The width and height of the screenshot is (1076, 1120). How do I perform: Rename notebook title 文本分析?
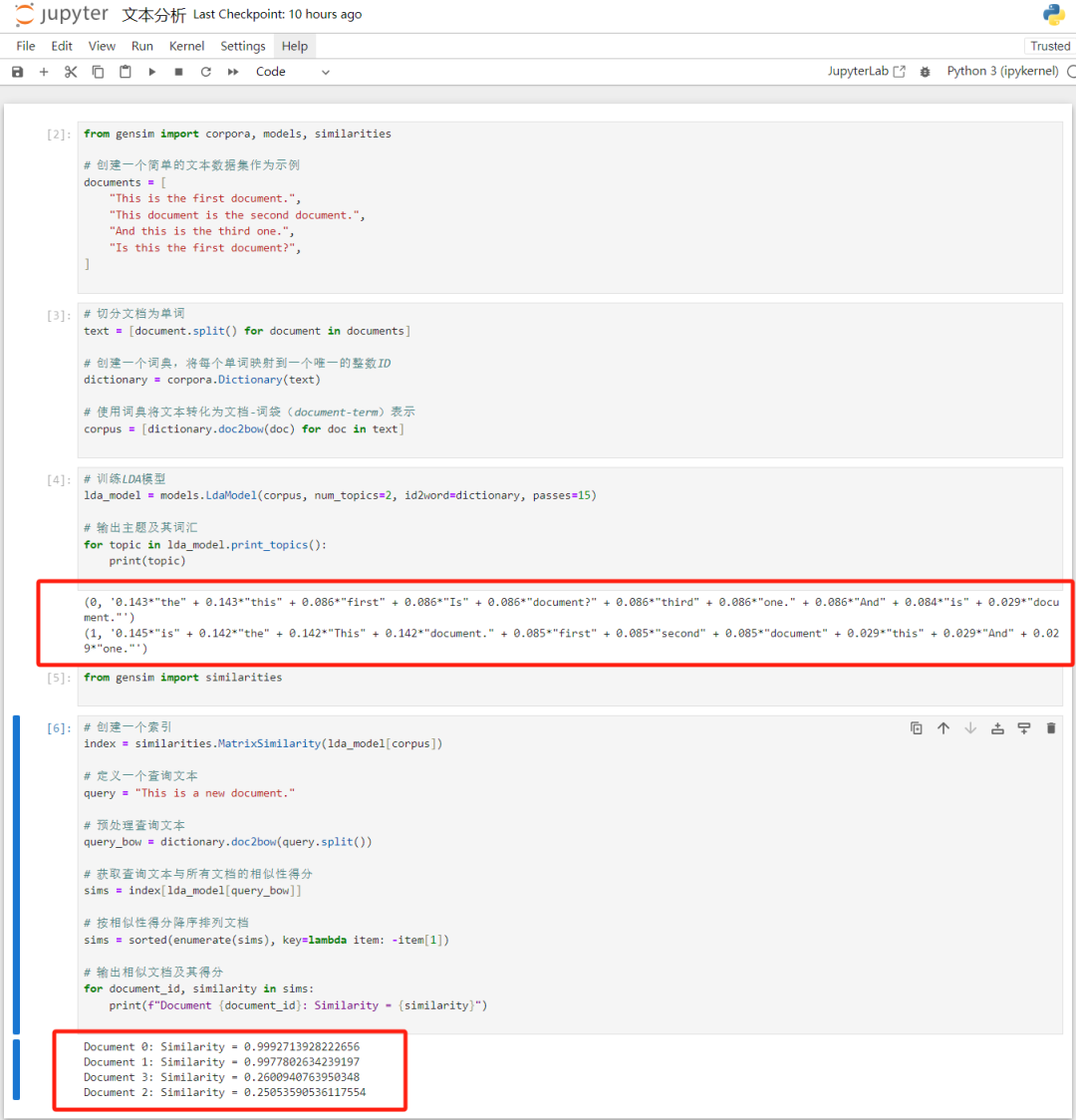(153, 15)
